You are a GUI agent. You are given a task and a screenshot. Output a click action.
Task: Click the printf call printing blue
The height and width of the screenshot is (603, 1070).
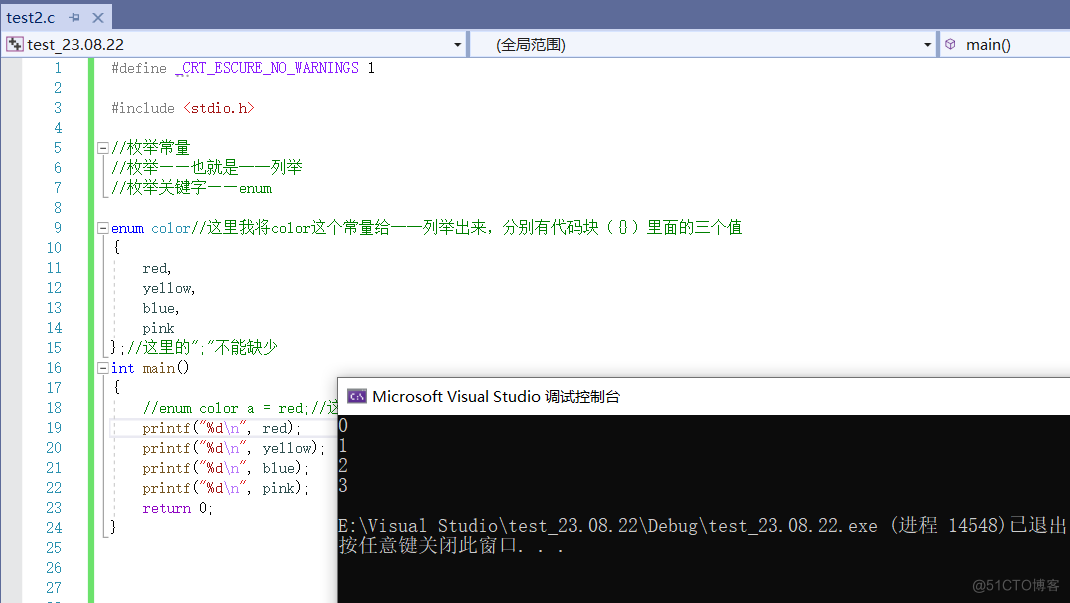225,469
